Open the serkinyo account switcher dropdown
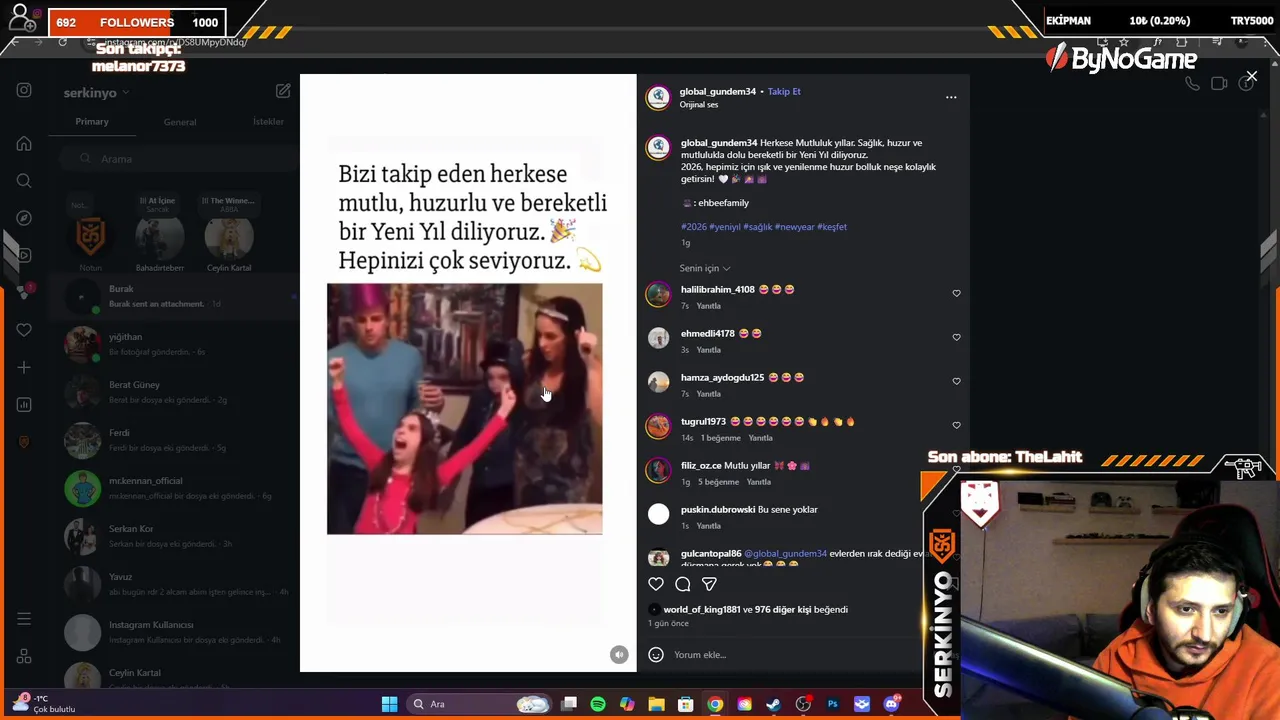The image size is (1280, 720). click(97, 93)
